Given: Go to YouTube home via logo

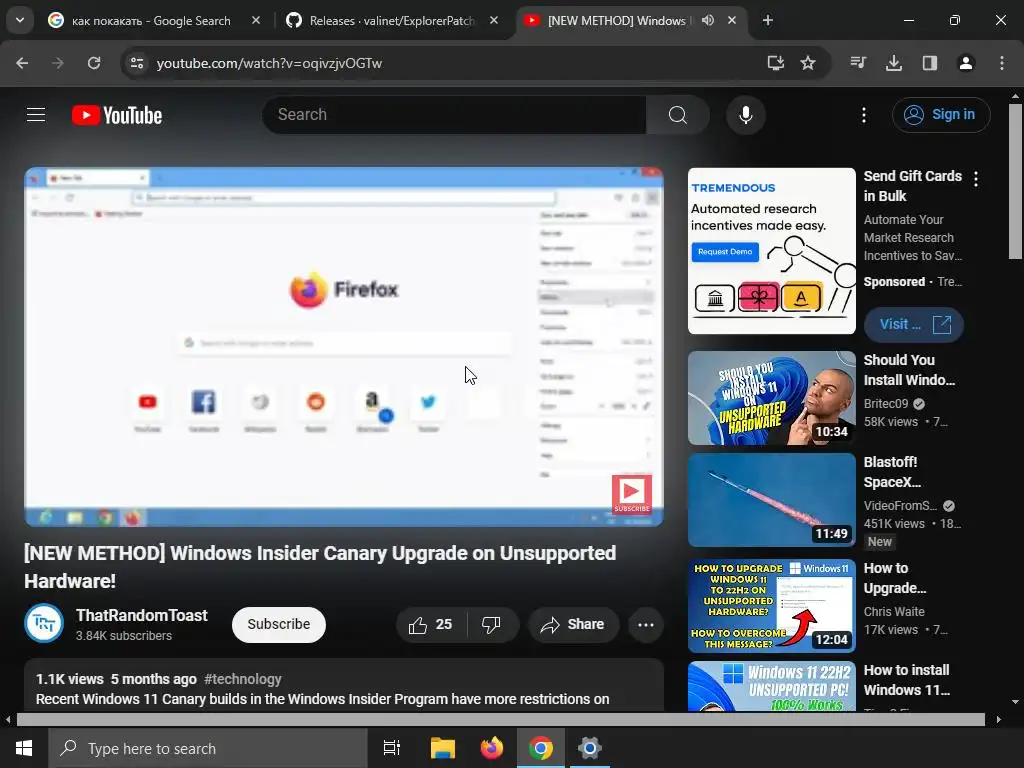Looking at the screenshot, I should (117, 116).
